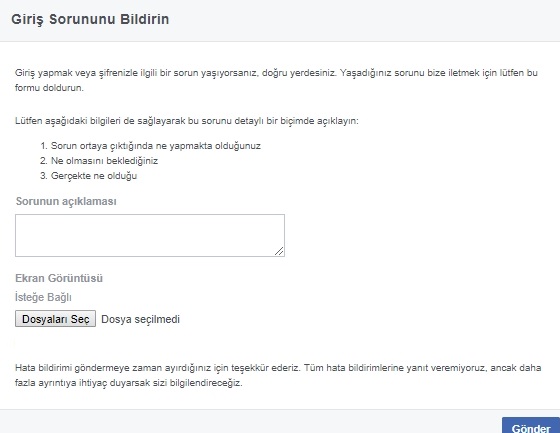560x433 pixels.
Task: Click the 'Dosya seçilmedi' file status text
Action: [140, 319]
